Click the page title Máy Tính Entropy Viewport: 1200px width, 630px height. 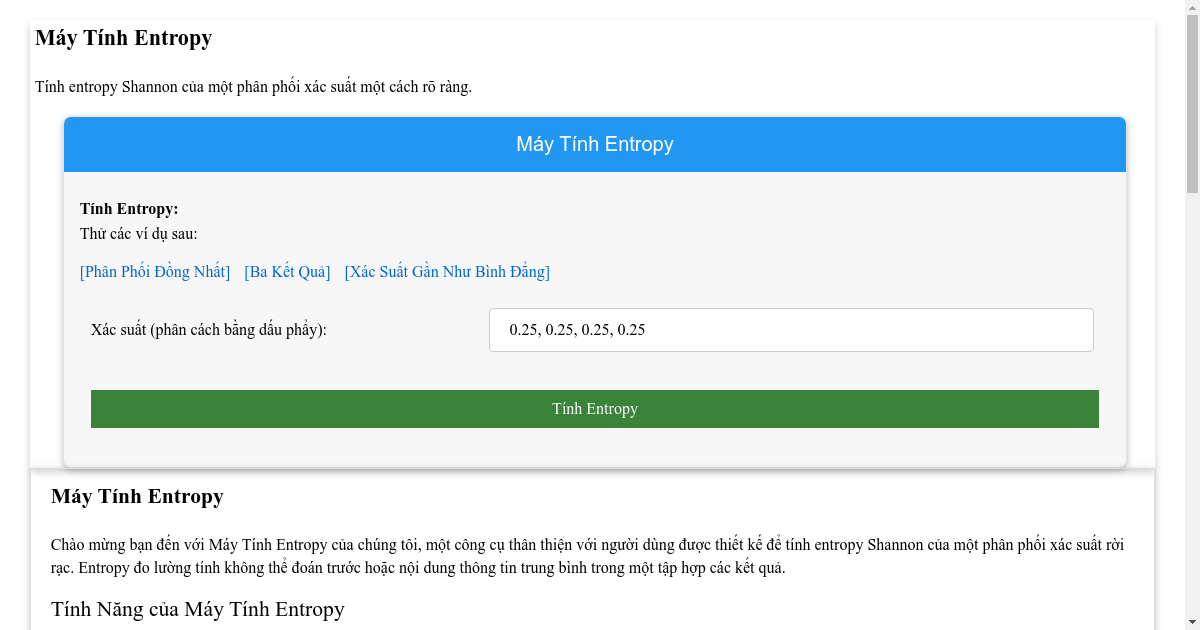click(123, 38)
